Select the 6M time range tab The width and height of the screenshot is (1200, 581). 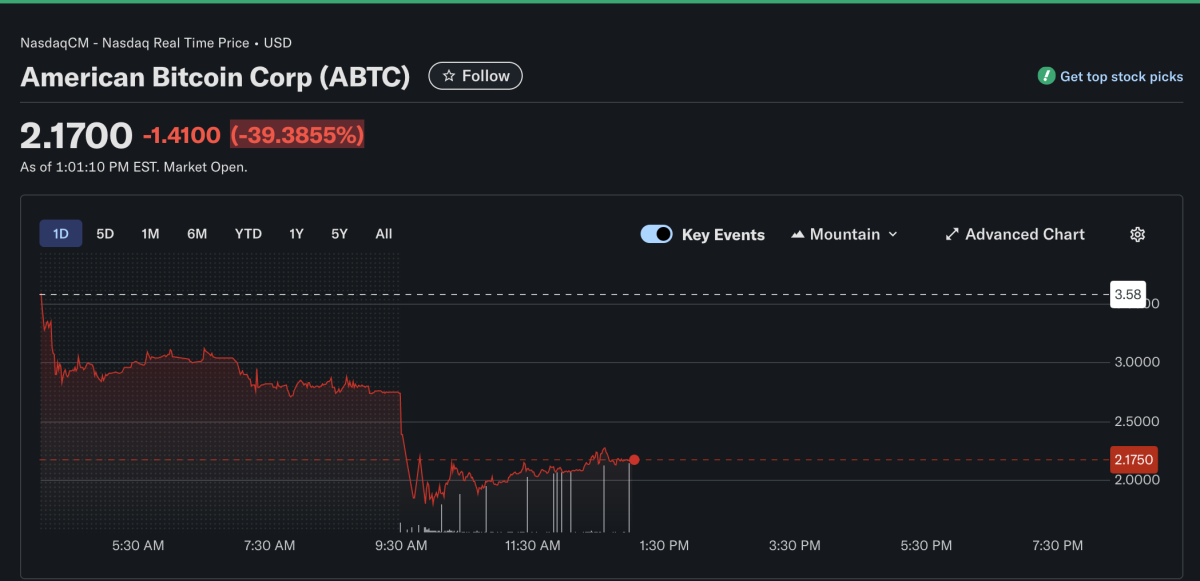pos(196,233)
